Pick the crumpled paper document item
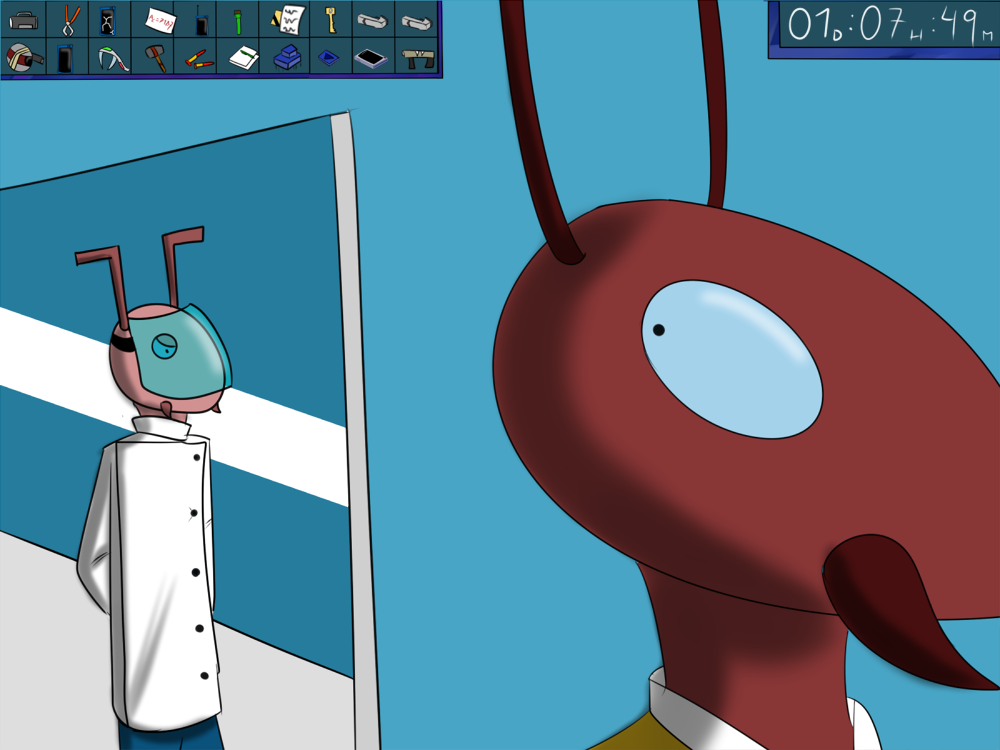Viewport: 1000px width, 750px height. coord(289,19)
